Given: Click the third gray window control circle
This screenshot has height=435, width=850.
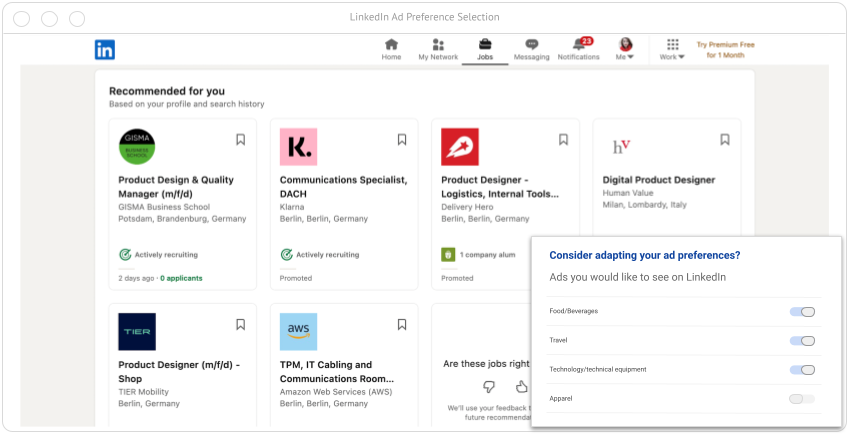Looking at the screenshot, I should (77, 18).
